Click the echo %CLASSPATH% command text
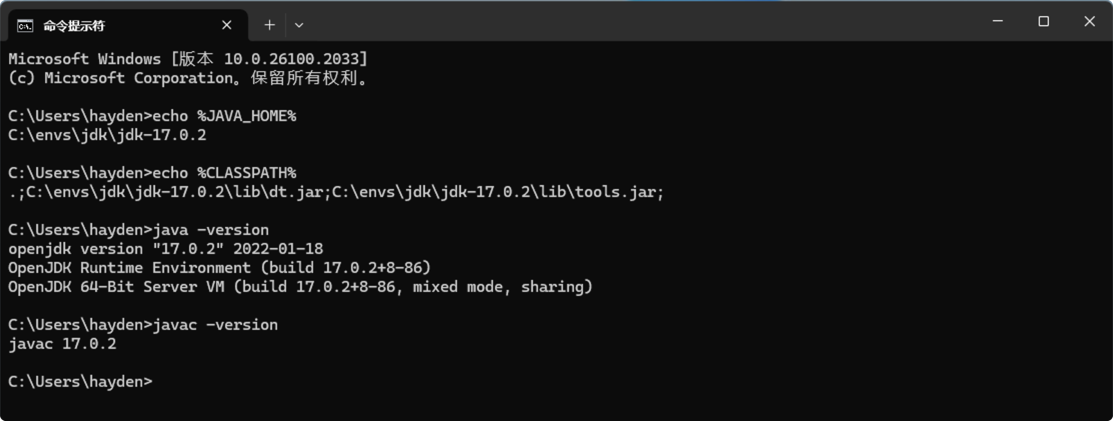This screenshot has width=1113, height=421. pyautogui.click(x=224, y=173)
